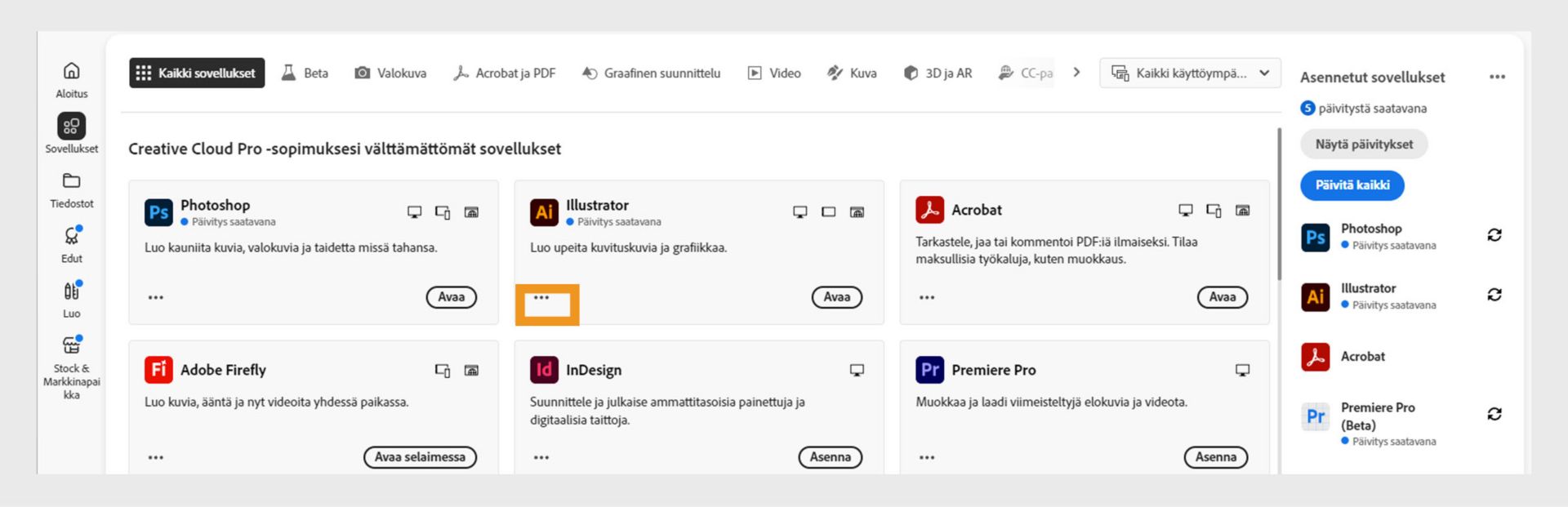Image resolution: width=1568 pixels, height=507 pixels.
Task: Click Illustrator card tablet platform icon
Action: tap(828, 212)
